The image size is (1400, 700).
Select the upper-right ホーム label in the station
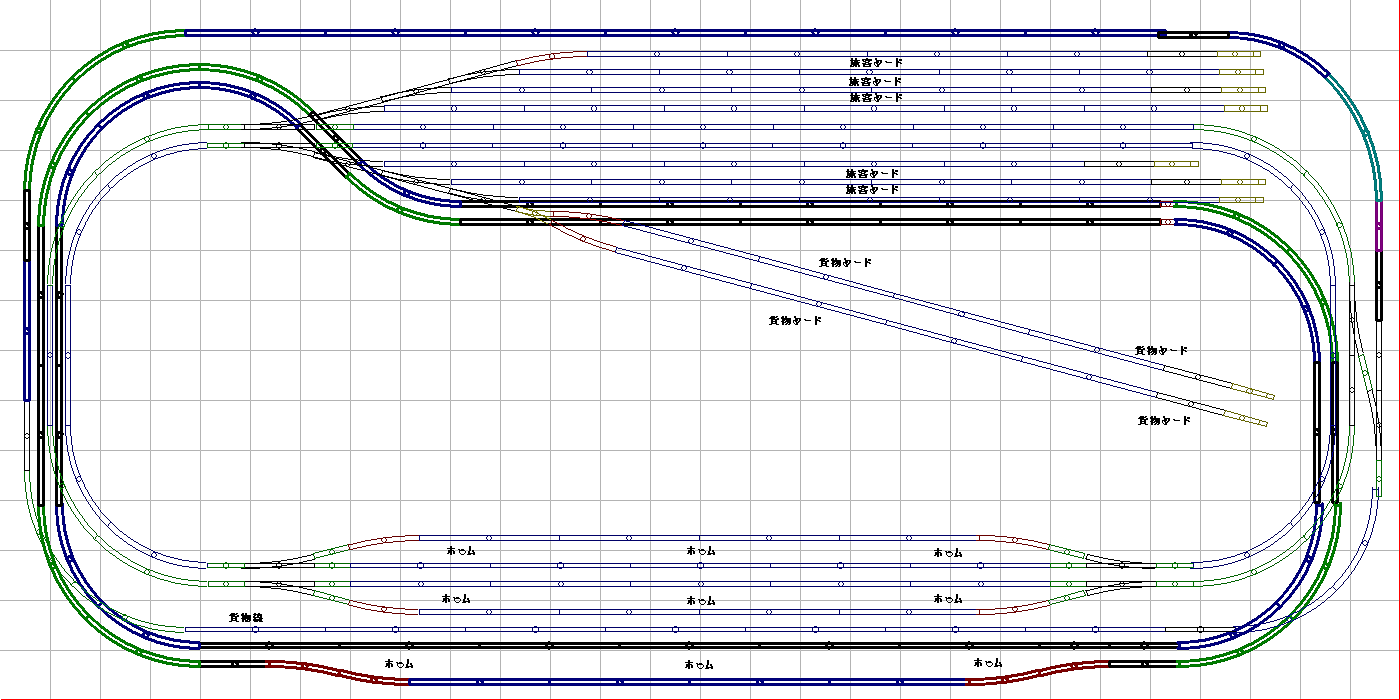coord(948,552)
